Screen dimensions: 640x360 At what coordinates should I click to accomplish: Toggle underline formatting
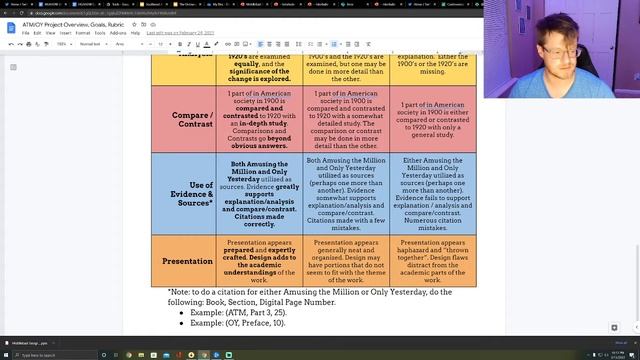pos(198,44)
